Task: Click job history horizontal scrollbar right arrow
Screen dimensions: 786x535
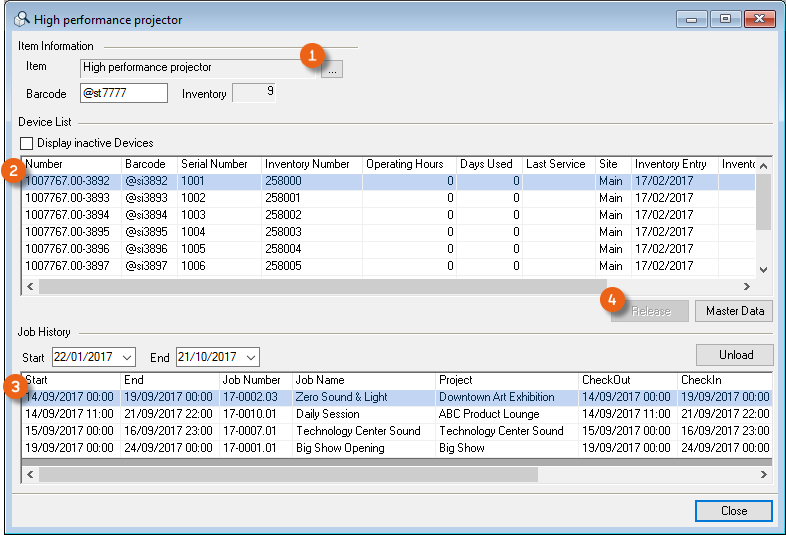Action: [764, 475]
